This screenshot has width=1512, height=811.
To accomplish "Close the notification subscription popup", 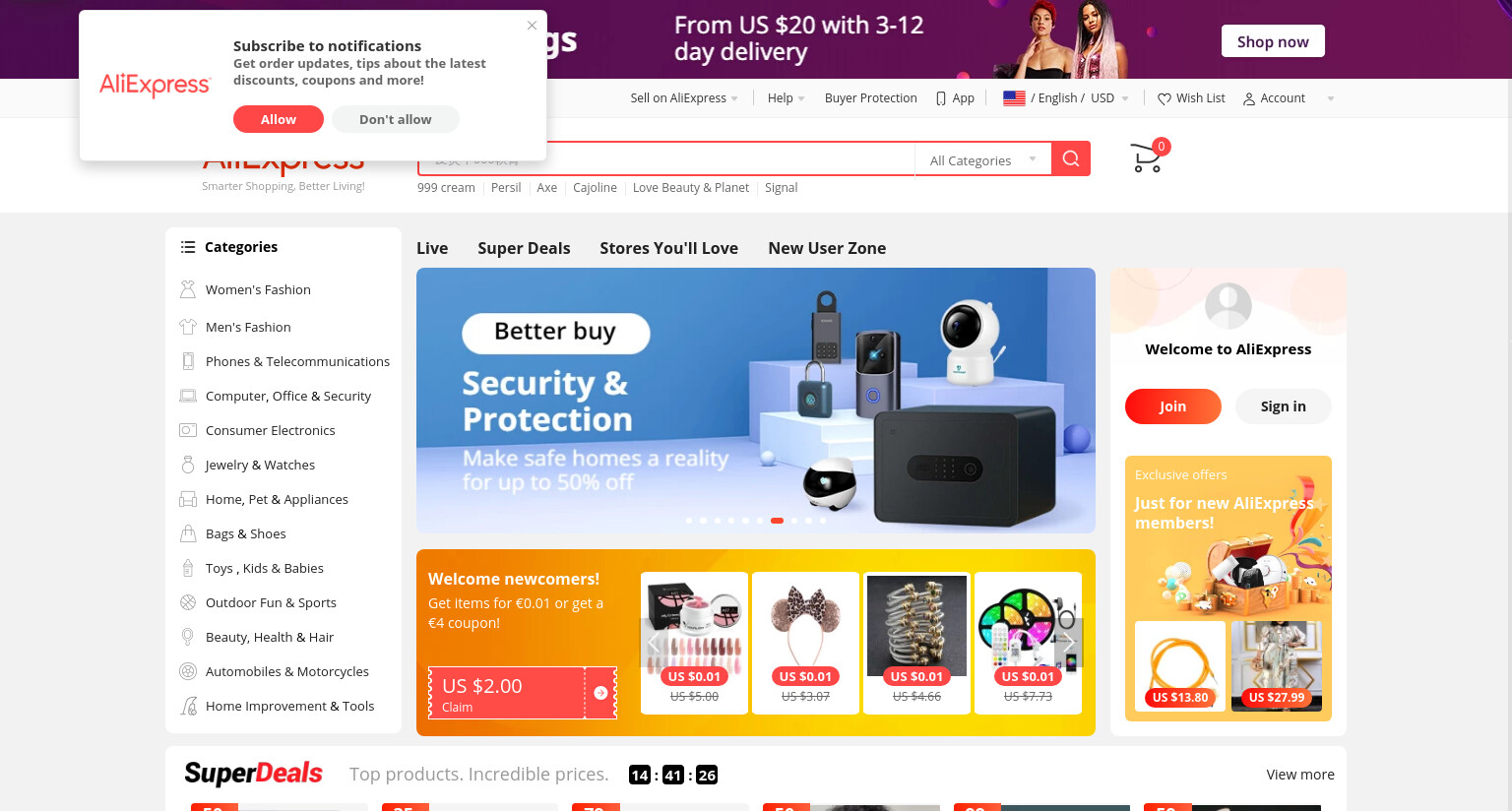I will [x=532, y=26].
